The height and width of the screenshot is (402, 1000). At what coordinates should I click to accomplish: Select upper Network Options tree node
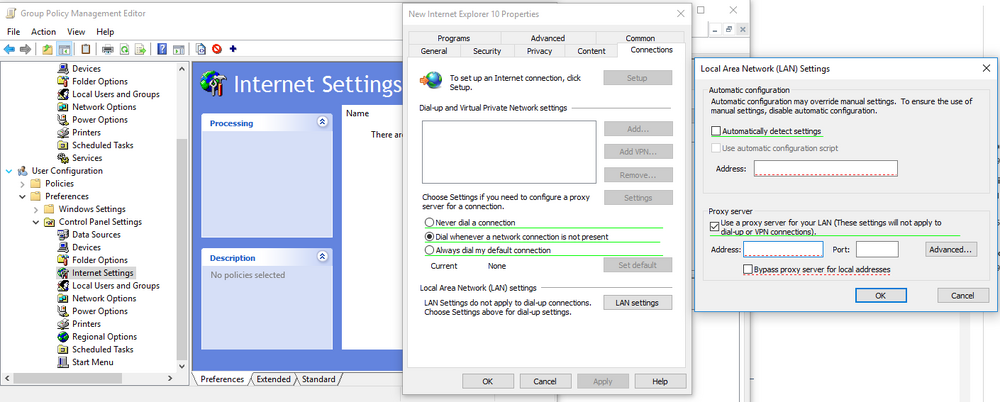pos(104,107)
